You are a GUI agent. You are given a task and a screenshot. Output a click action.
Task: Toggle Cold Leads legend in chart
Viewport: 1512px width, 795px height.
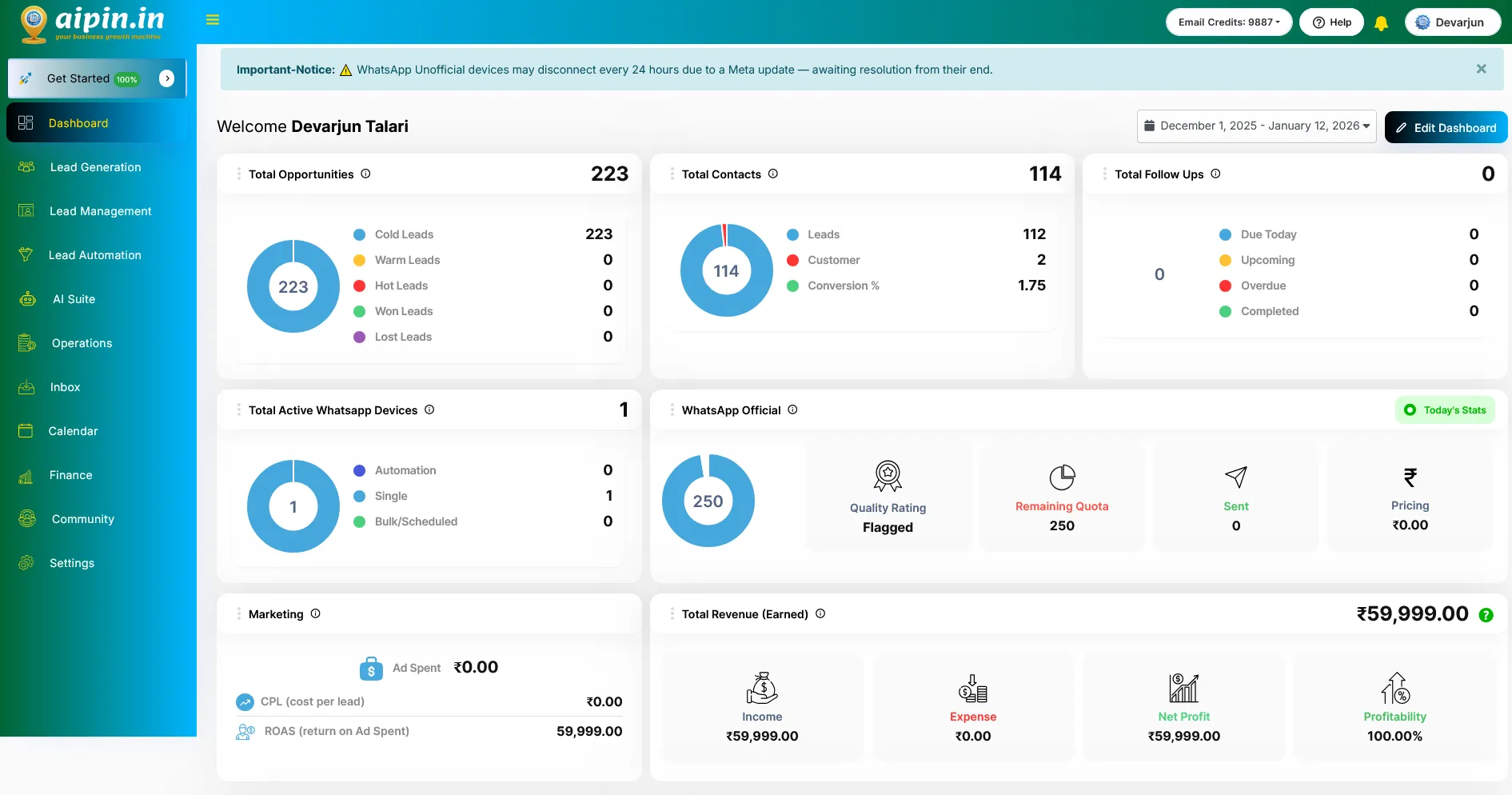[395, 234]
